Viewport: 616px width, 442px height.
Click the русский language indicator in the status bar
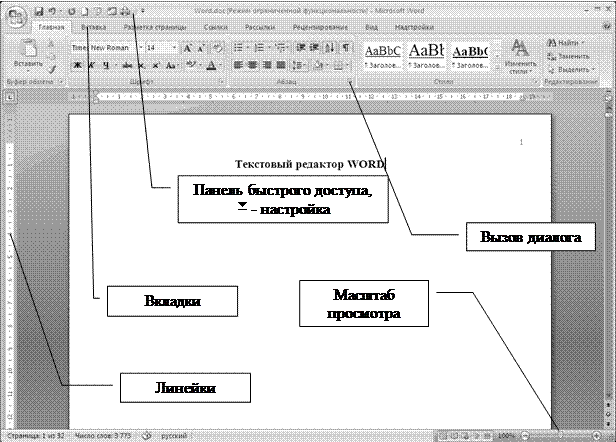click(174, 436)
